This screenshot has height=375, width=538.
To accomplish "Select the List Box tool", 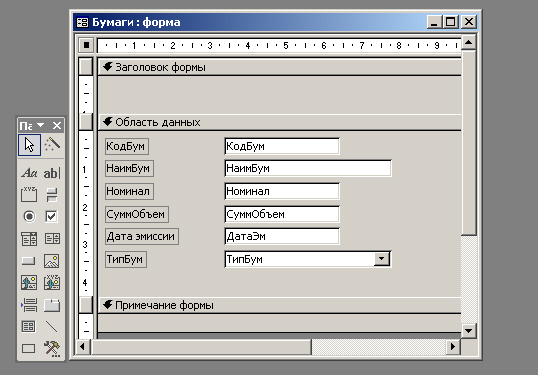I will (x=52, y=238).
